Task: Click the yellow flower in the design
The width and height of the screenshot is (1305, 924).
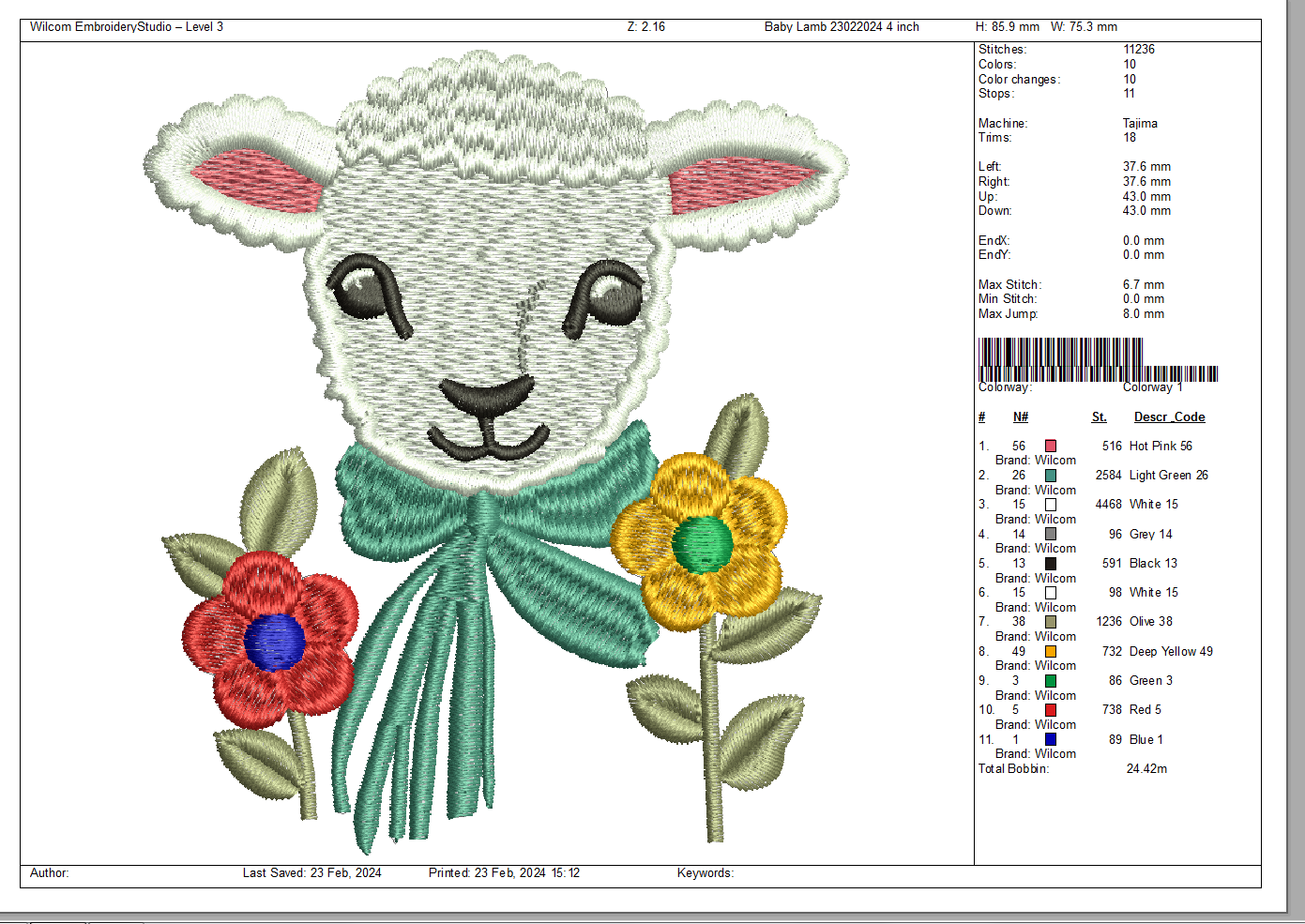Action: pyautogui.click(x=700, y=542)
